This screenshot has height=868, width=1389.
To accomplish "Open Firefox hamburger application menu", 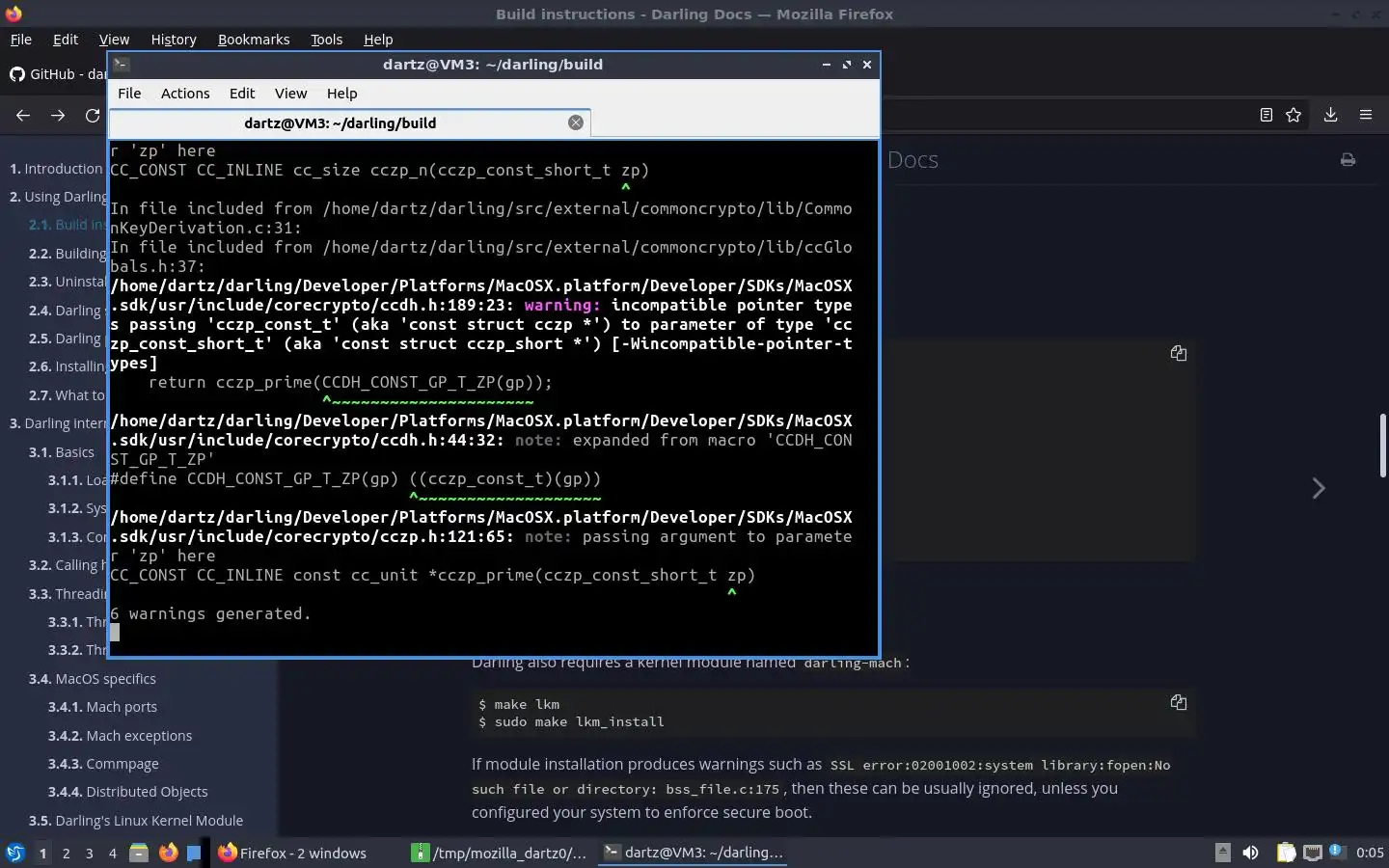I will (x=1366, y=115).
